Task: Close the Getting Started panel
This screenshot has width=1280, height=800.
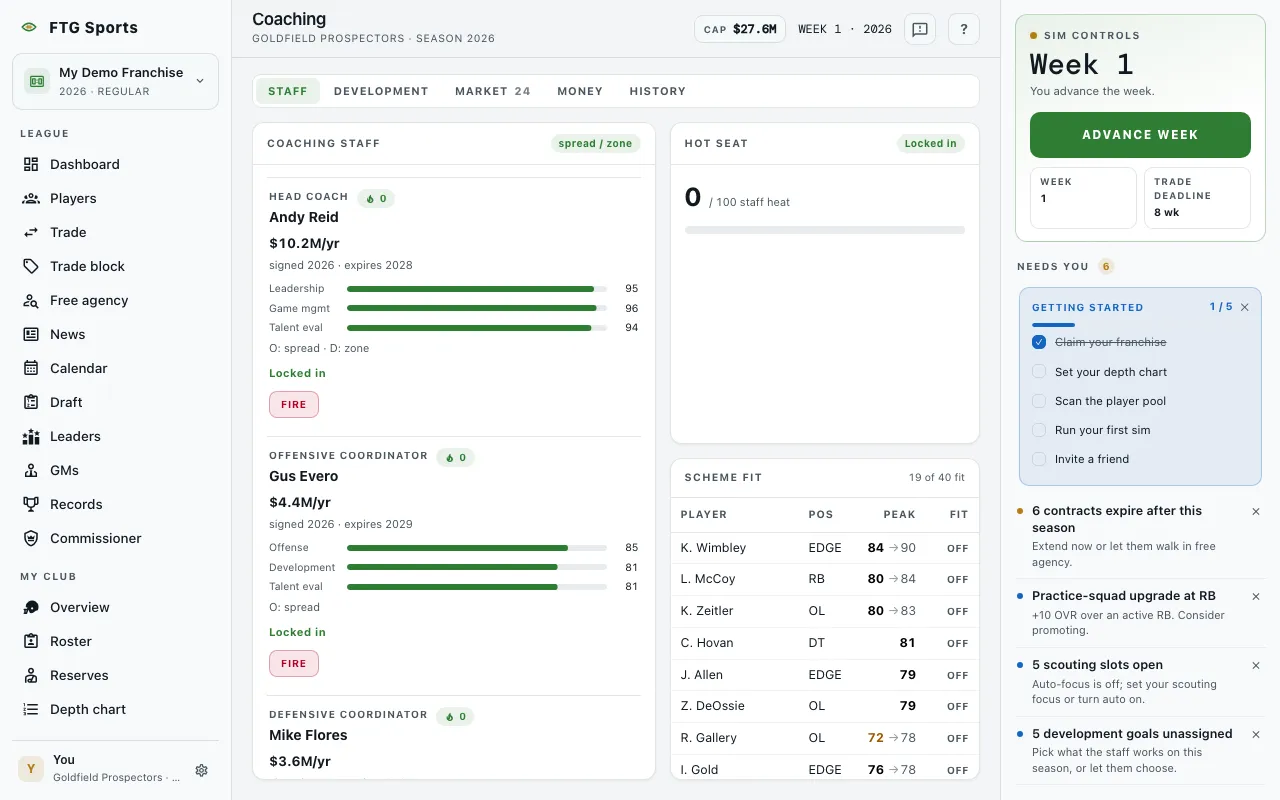Action: [x=1245, y=307]
